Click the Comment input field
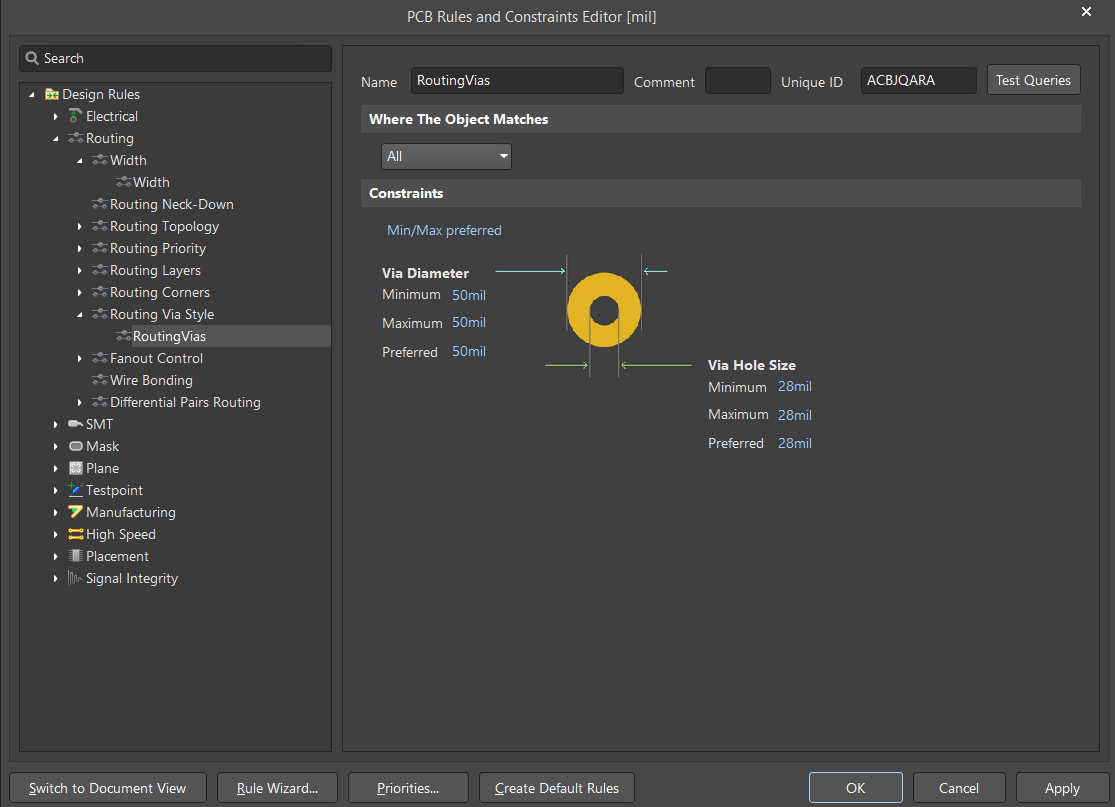Image resolution: width=1115 pixels, height=807 pixels. point(737,81)
